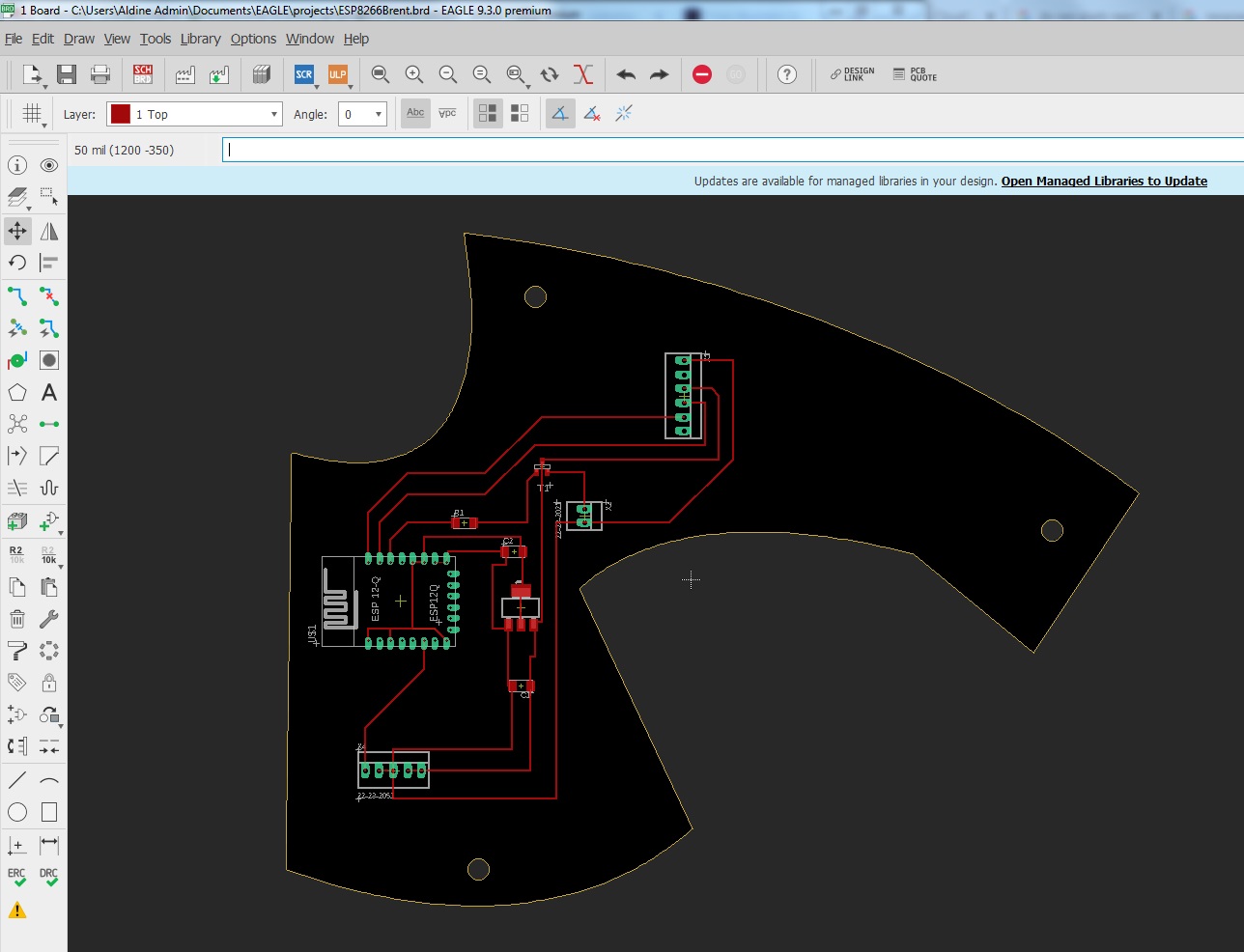Click Open Managed Libraries to Update link
The width and height of the screenshot is (1244, 952).
coord(1104,181)
